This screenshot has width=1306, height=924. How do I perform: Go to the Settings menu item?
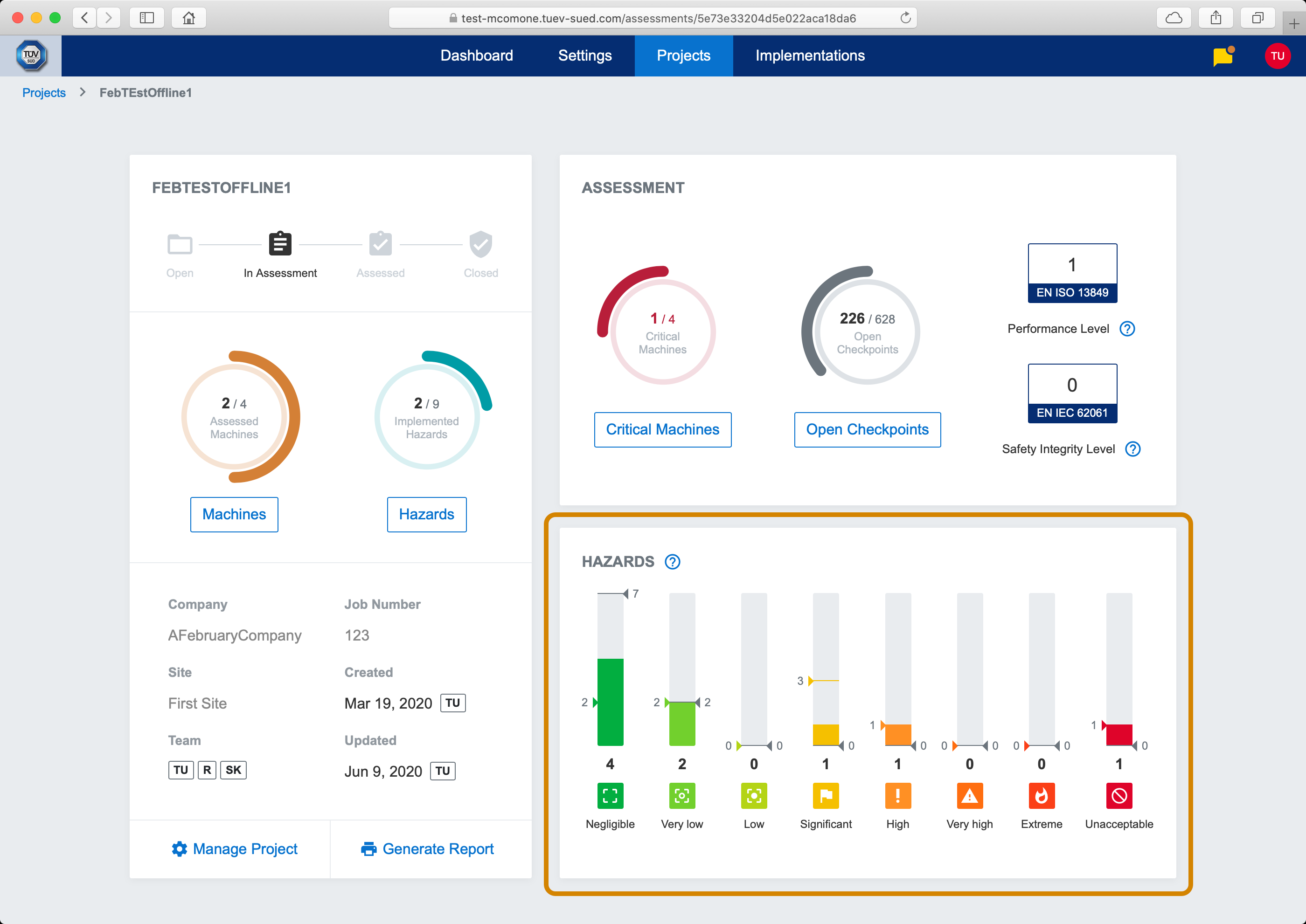585,56
